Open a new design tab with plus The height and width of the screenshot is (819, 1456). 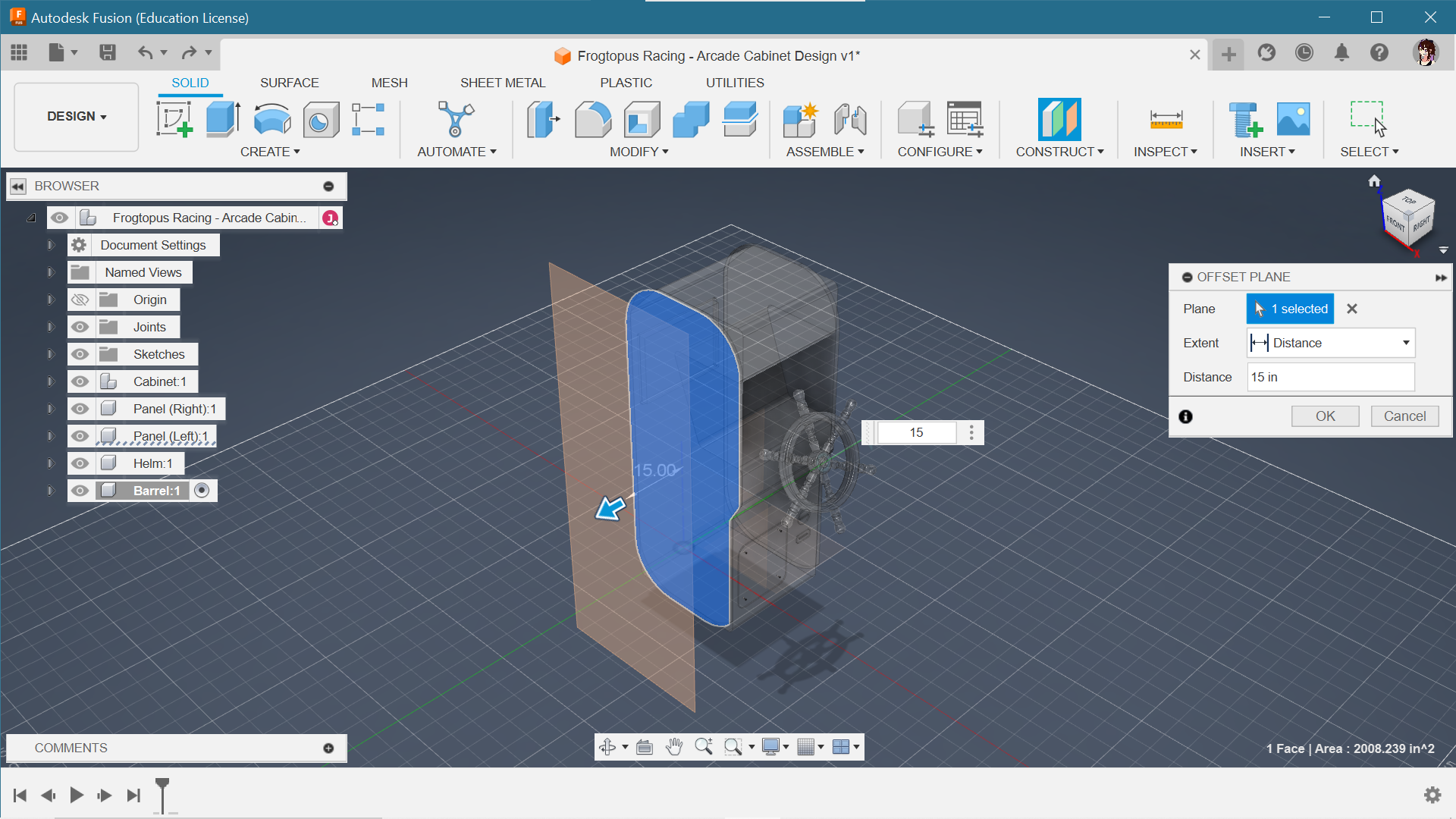pos(1228,54)
